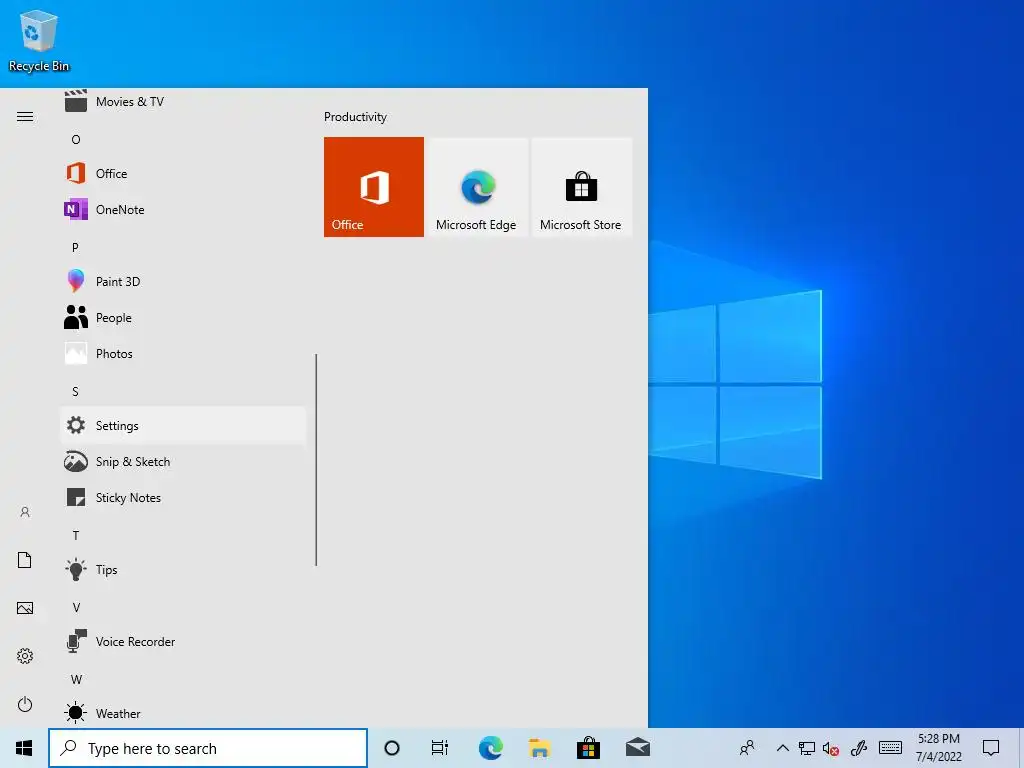The width and height of the screenshot is (1024, 768).
Task: Launch Office from the app list
Action: point(183,174)
